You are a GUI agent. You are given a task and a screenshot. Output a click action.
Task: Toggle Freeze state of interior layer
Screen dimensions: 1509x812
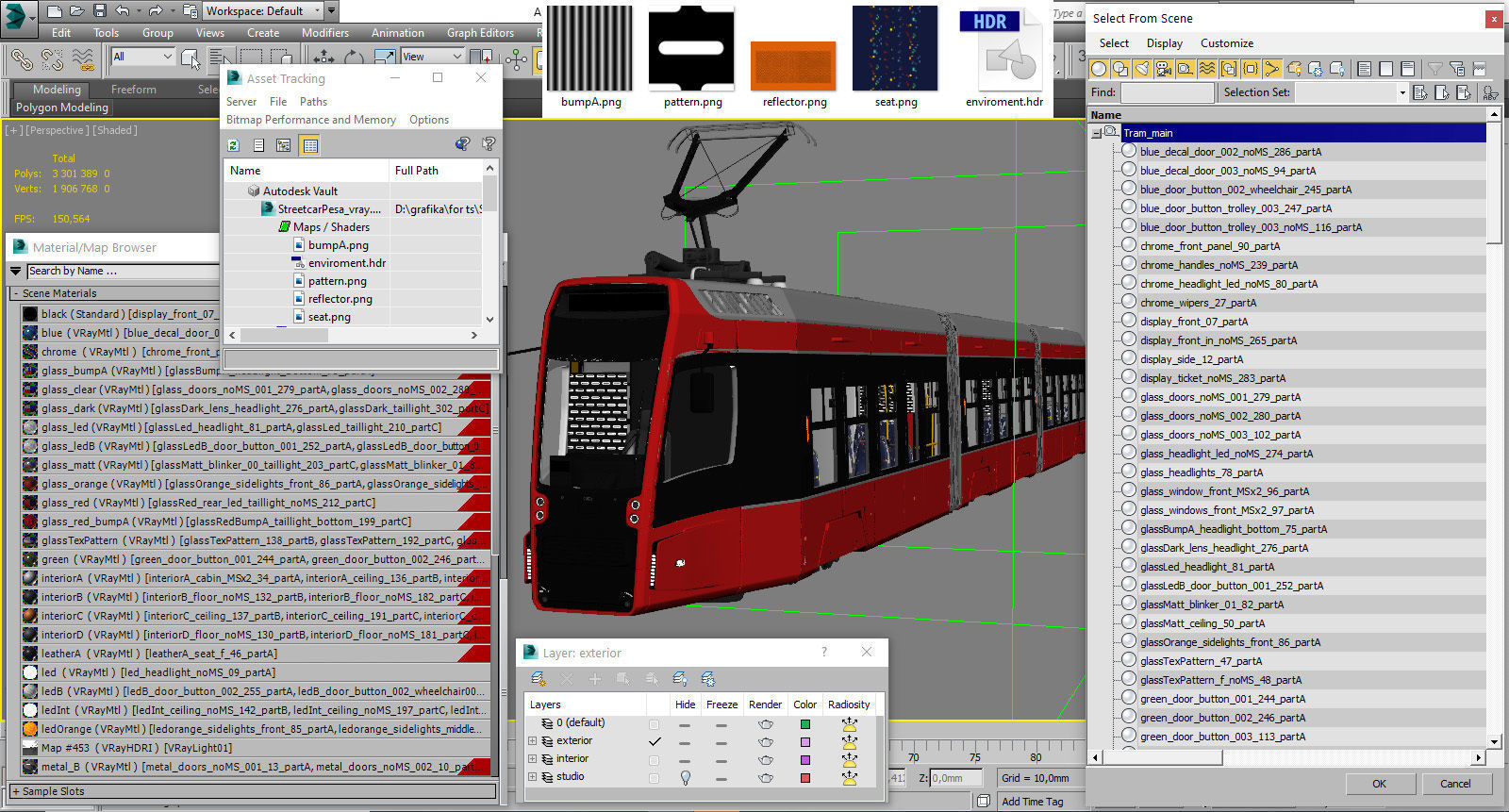pyautogui.click(x=721, y=759)
